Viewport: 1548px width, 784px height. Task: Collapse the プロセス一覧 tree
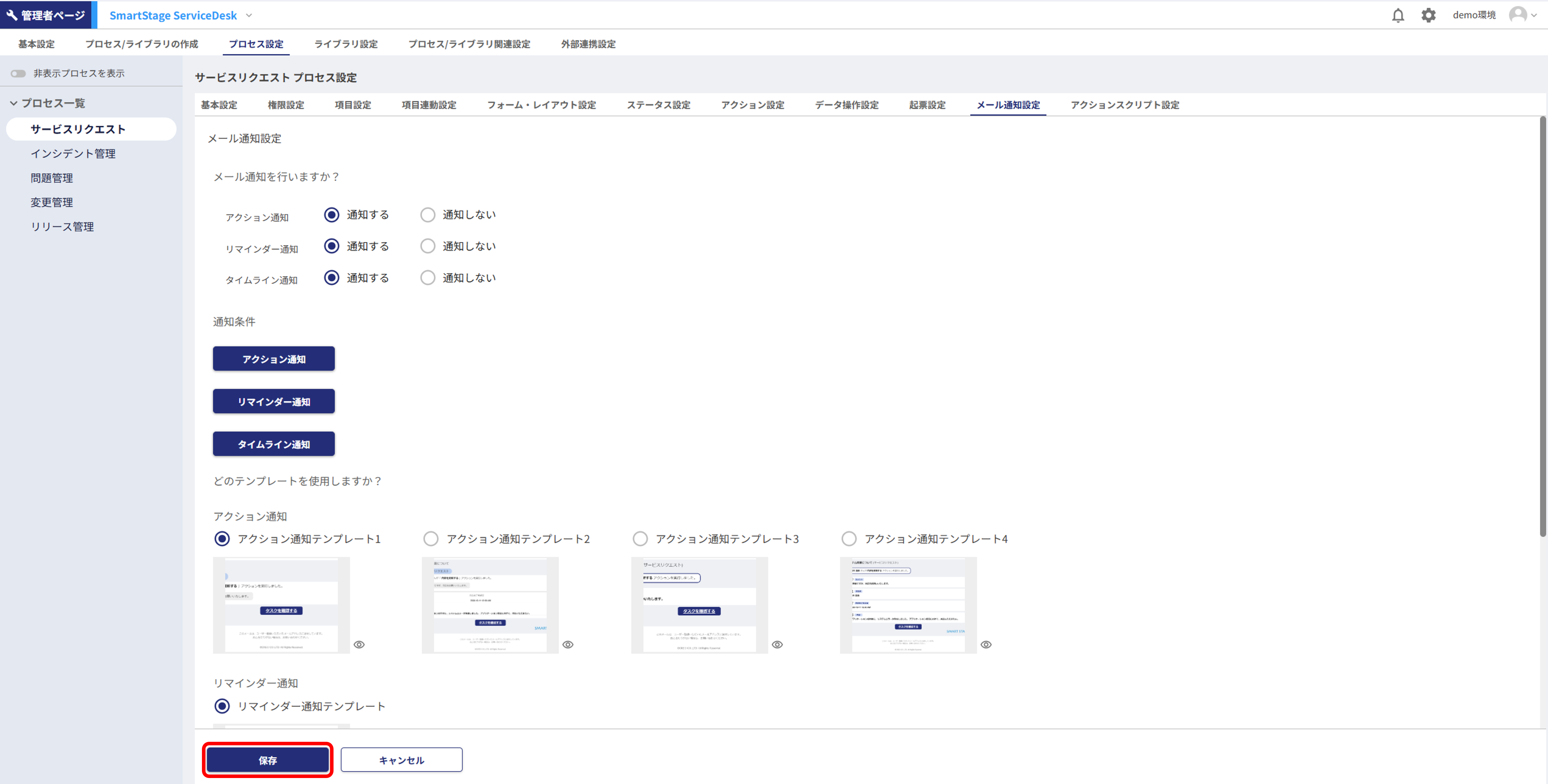14,103
